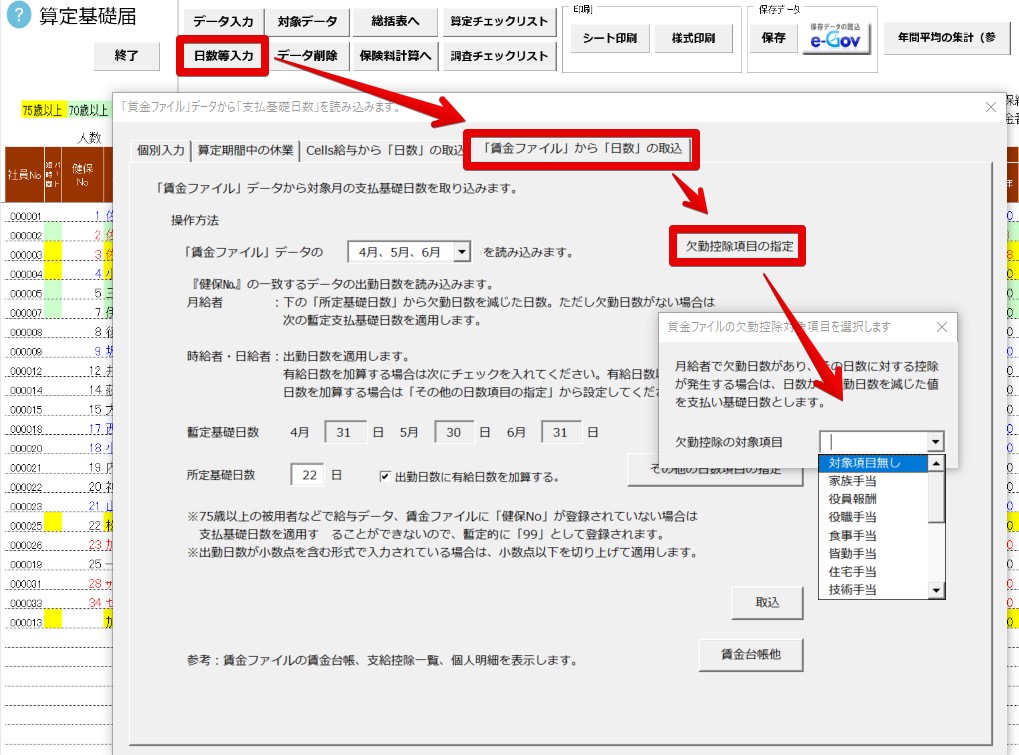Viewport: 1019px width, 755px height.
Task: Click the 終了 button
Action: (127, 55)
